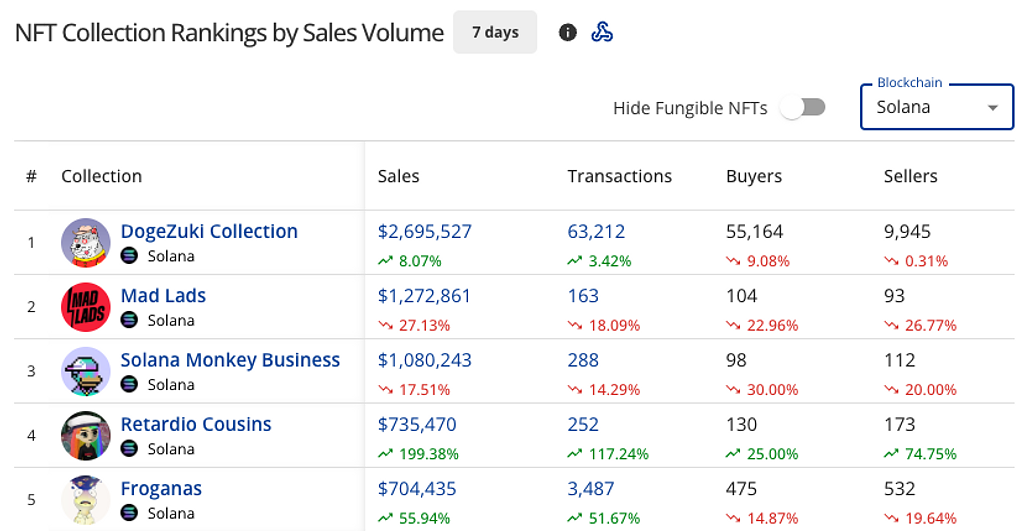Click the Froganas frog avatar
Image resolution: width=1024 pixels, height=531 pixels.
[x=86, y=500]
